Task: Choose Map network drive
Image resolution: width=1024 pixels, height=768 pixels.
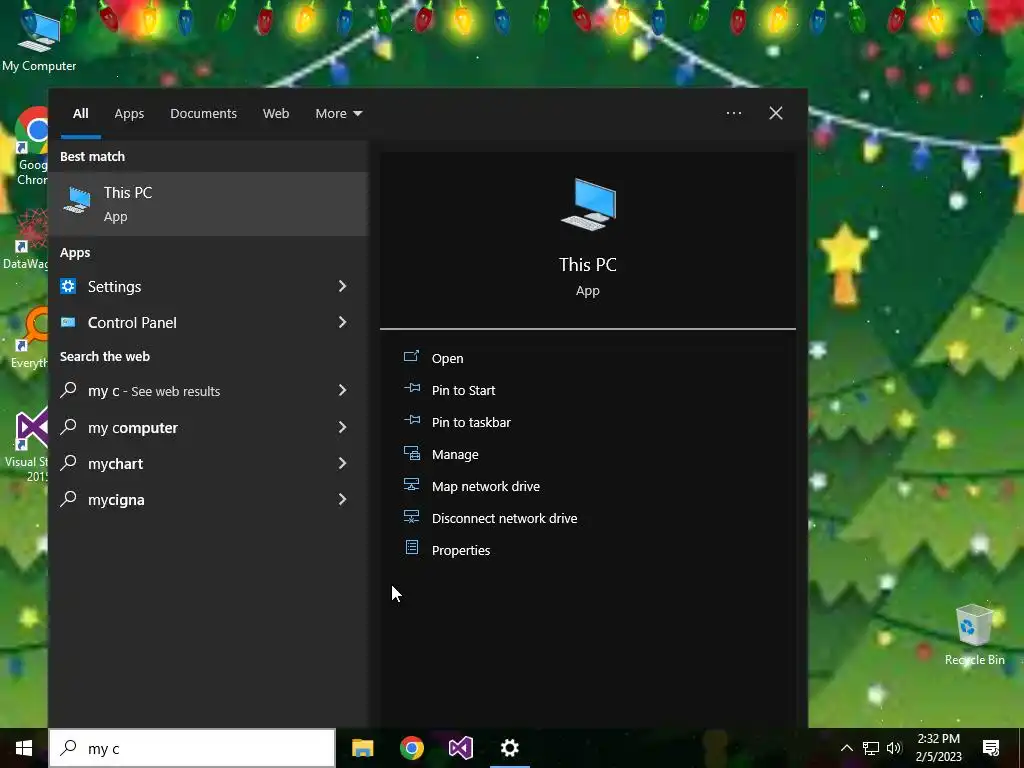Action: coord(485,486)
